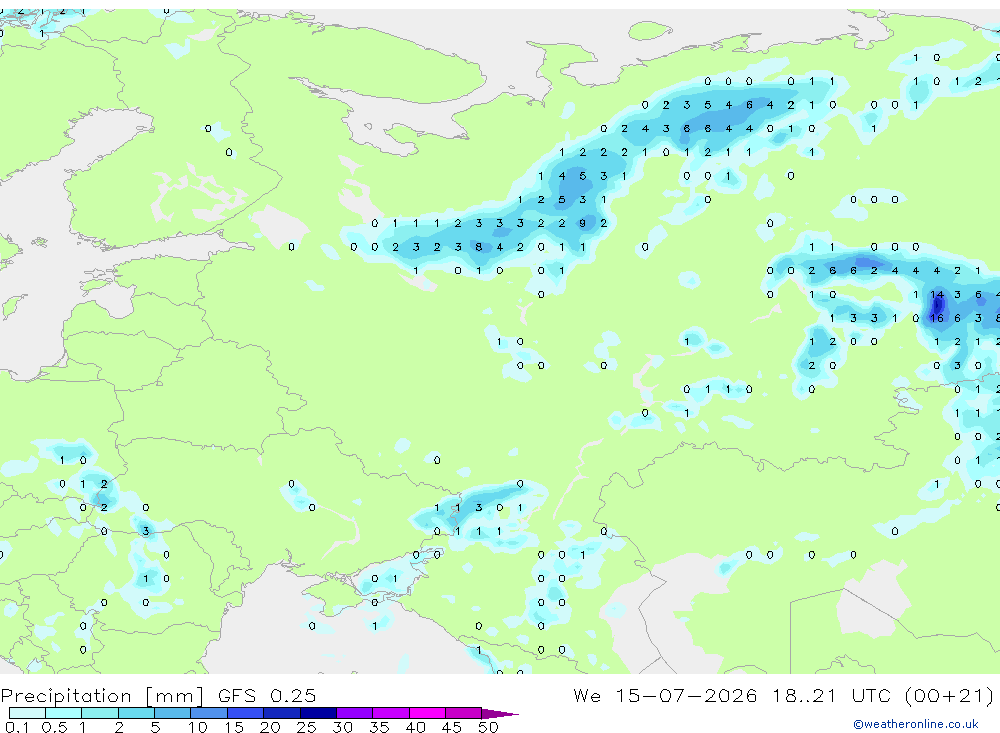Image resolution: width=1000 pixels, height=733 pixels.
Task: Click the '25' legend scale label
Action: [306, 727]
